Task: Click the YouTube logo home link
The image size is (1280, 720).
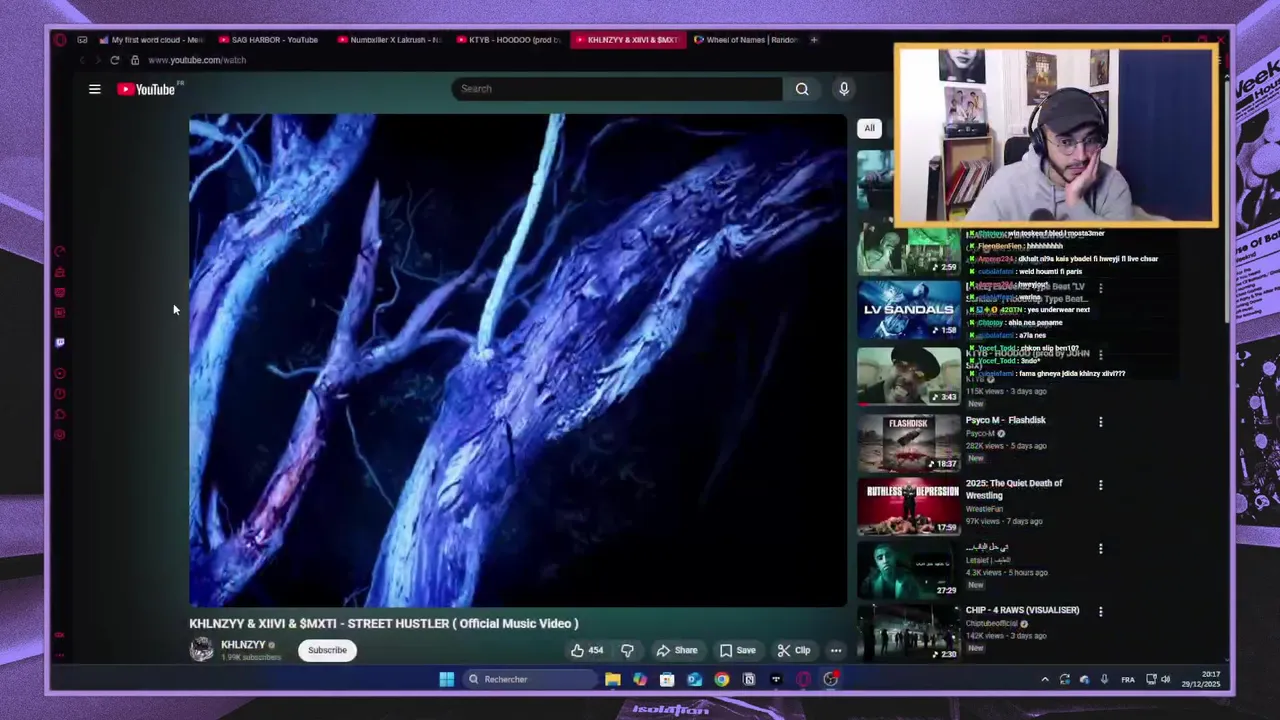Action: [146, 89]
